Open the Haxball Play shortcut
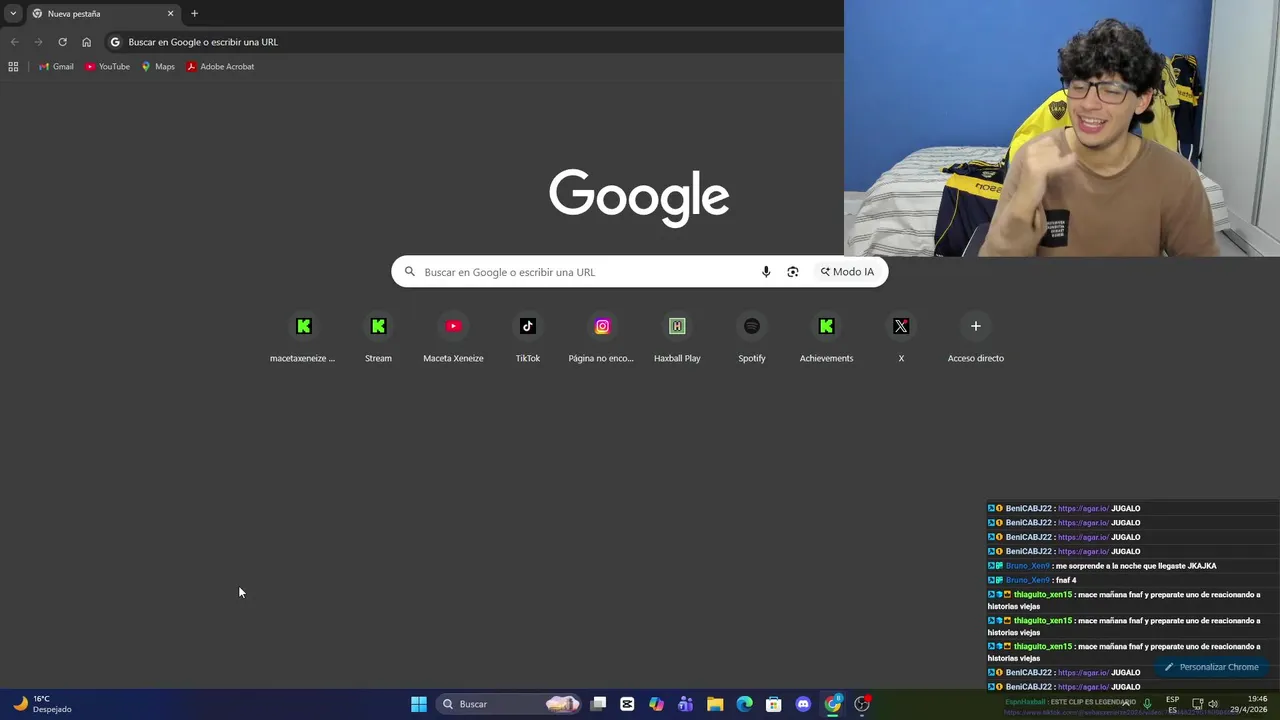The width and height of the screenshot is (1280, 720). coord(677,338)
